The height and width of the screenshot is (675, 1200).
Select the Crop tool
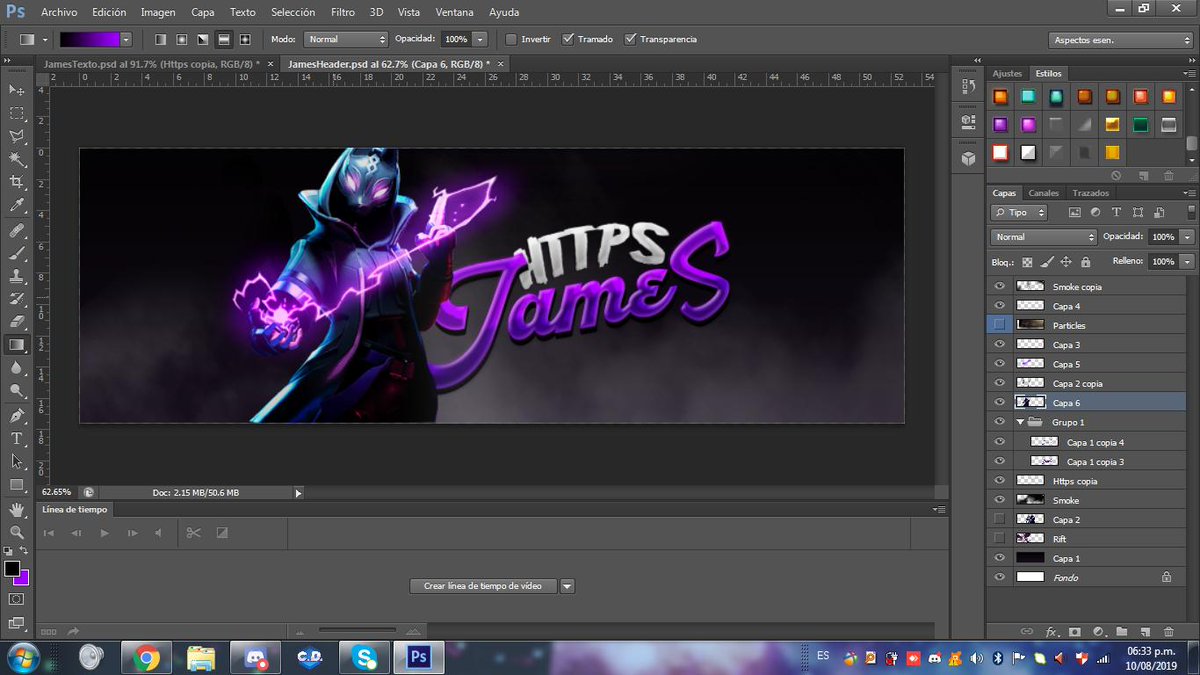pos(16,182)
